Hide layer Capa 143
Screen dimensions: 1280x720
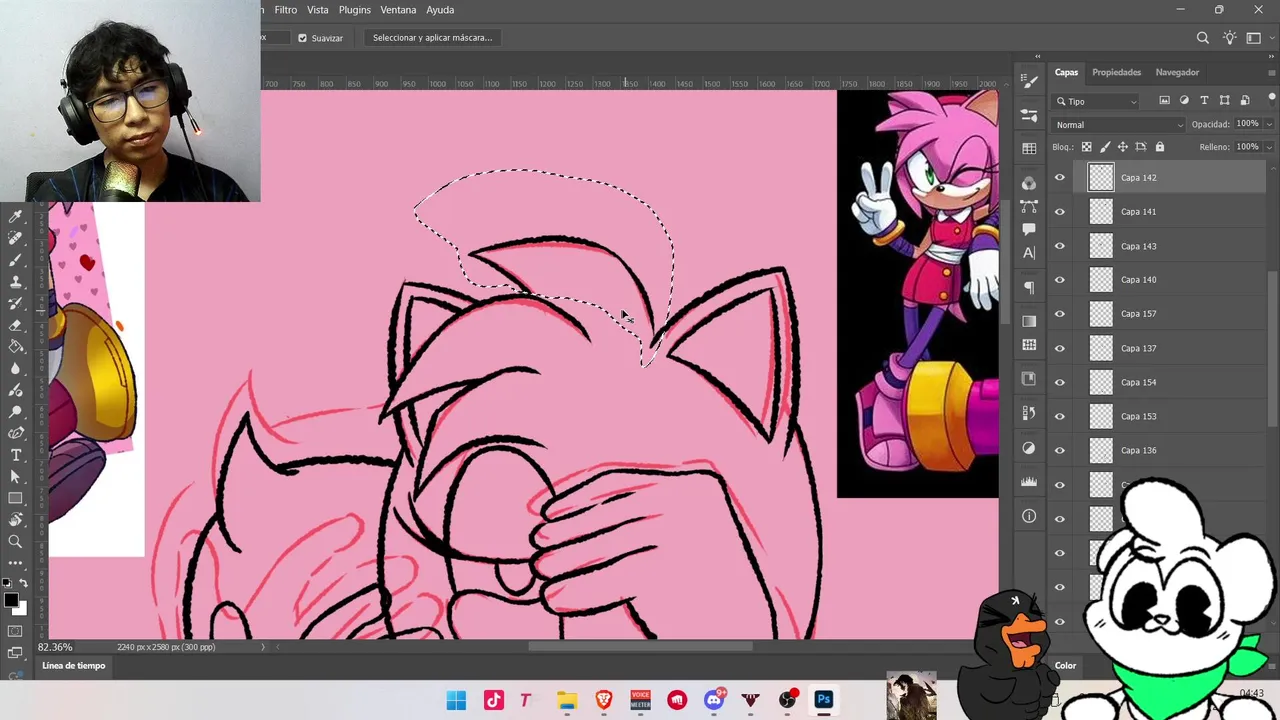[1060, 246]
